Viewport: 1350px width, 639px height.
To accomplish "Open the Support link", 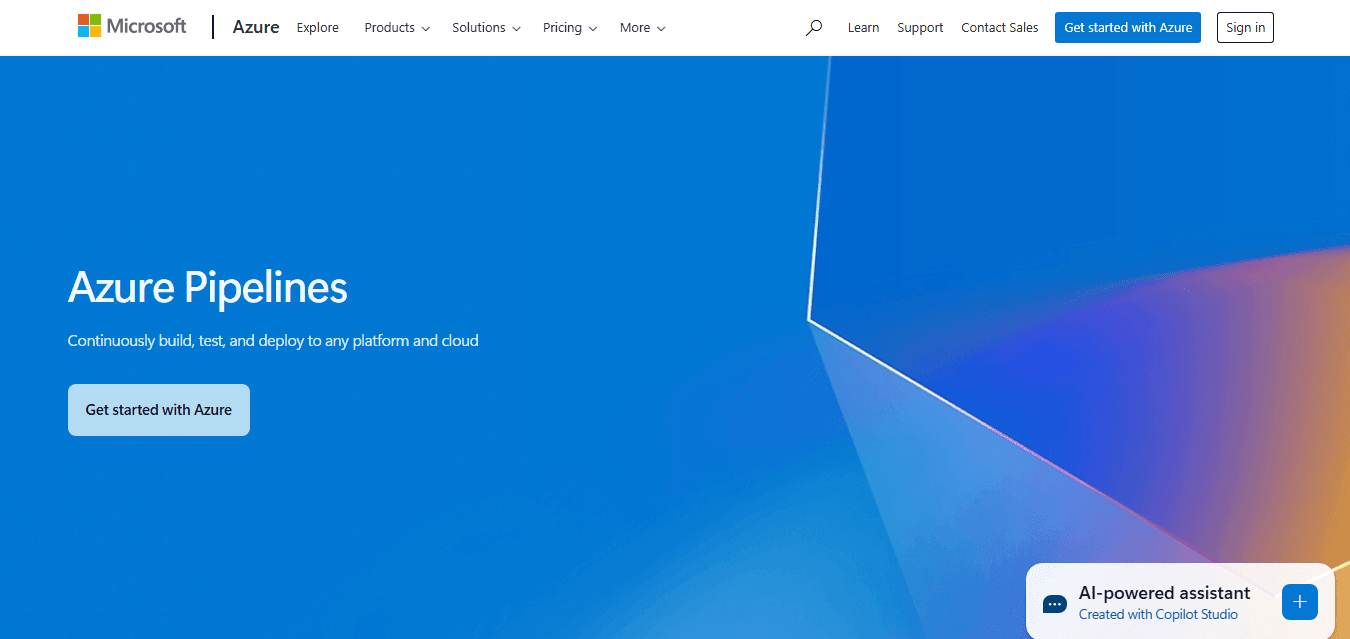I will pyautogui.click(x=920, y=28).
